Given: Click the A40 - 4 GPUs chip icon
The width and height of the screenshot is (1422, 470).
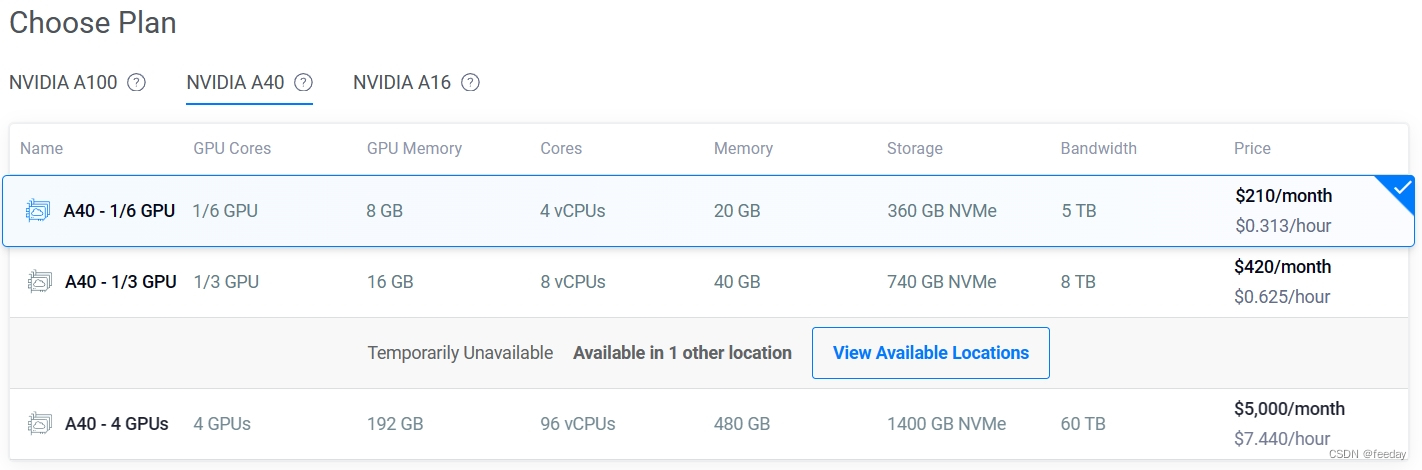Looking at the screenshot, I should click(x=40, y=424).
